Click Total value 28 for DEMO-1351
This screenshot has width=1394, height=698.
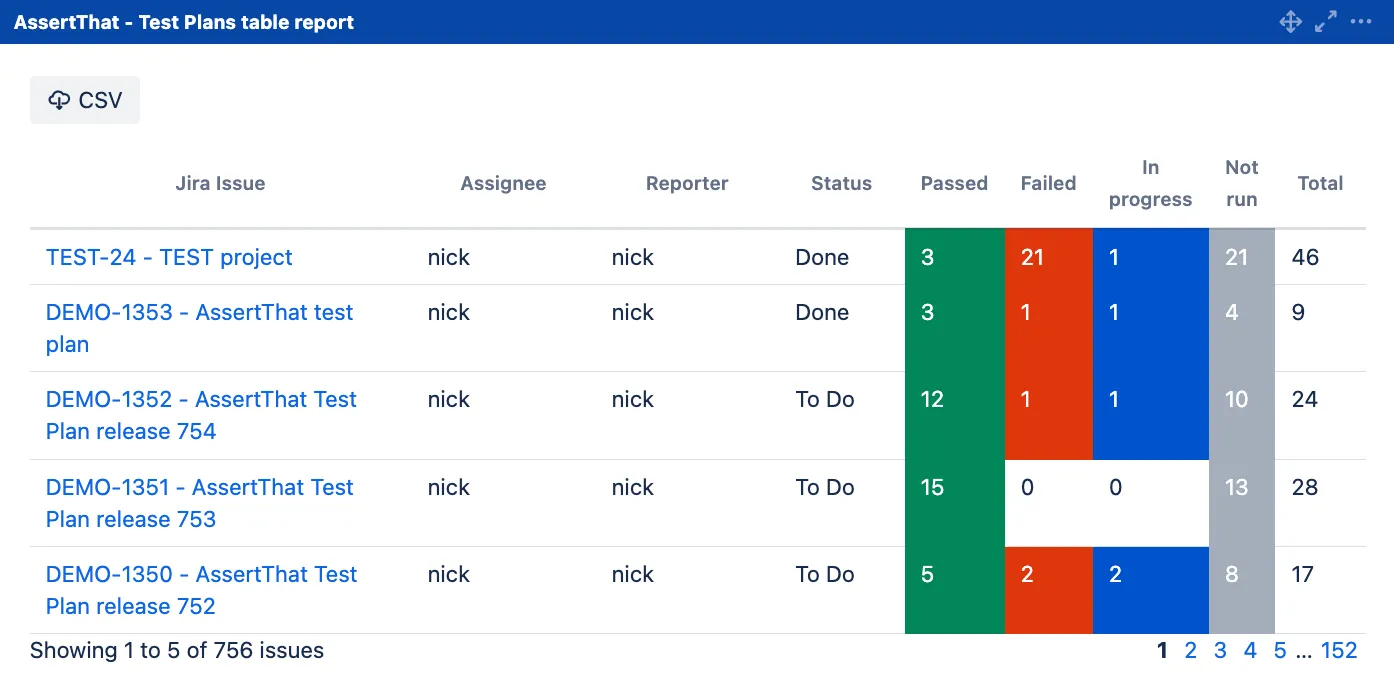point(1304,487)
